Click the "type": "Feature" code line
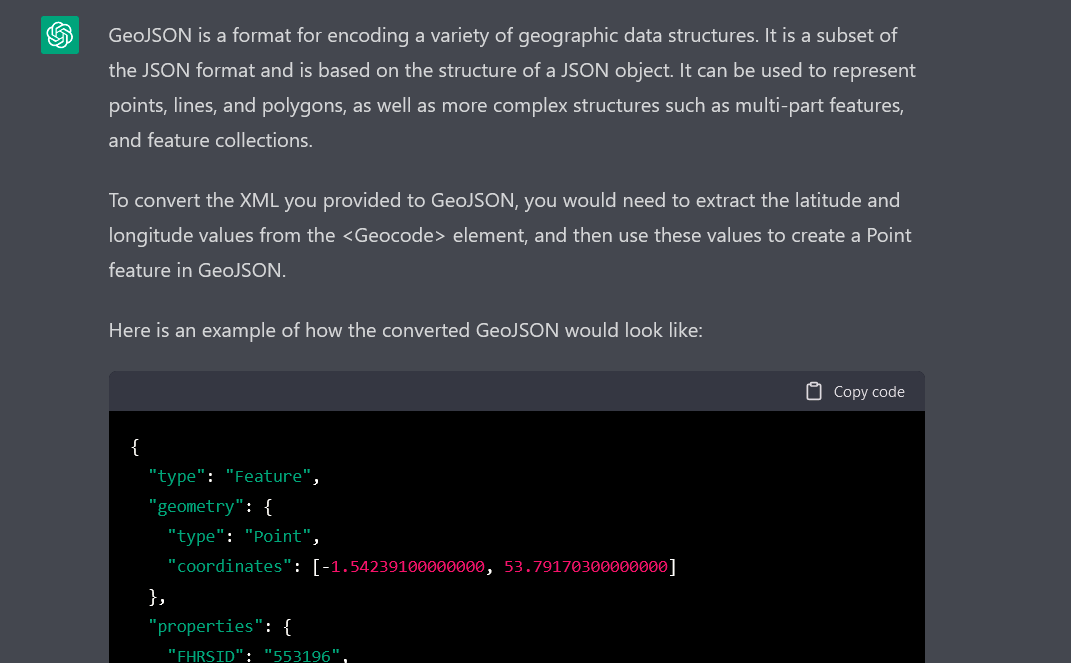 pyautogui.click(x=234, y=476)
